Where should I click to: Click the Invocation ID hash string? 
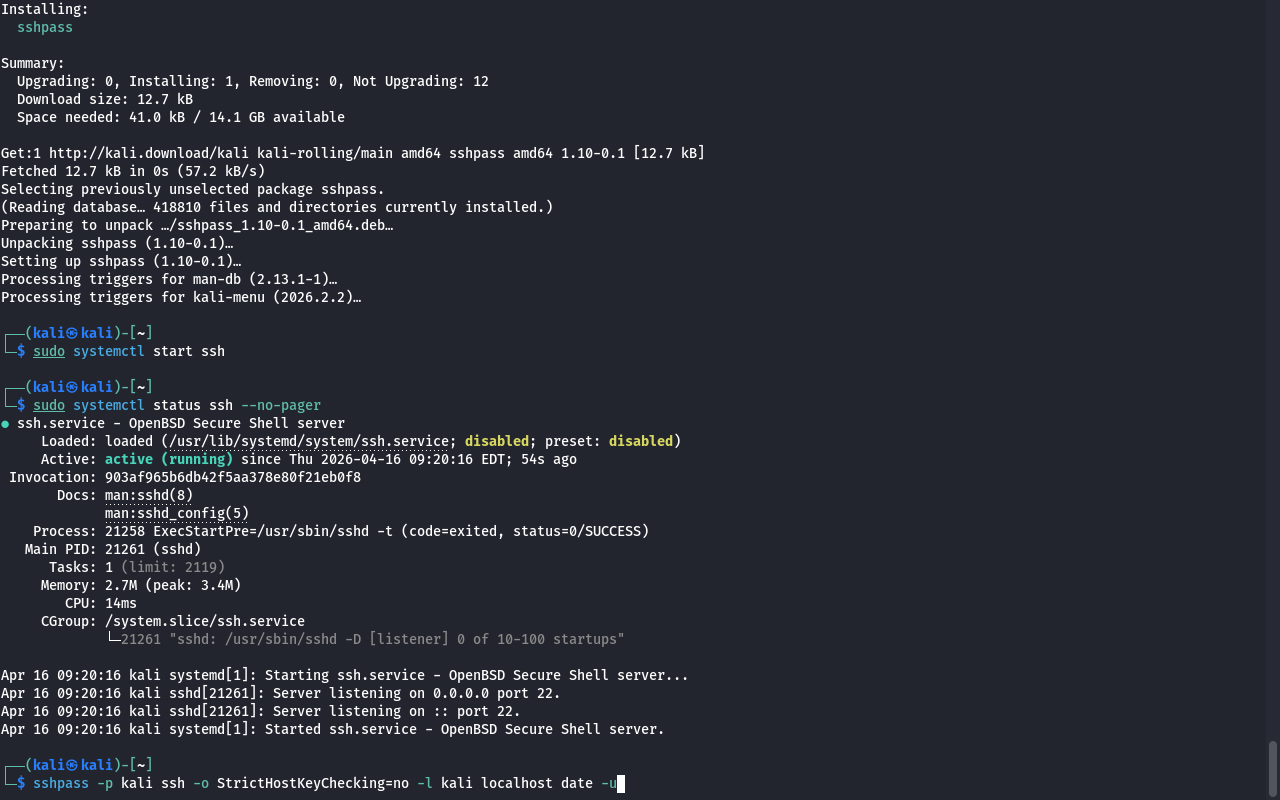(233, 477)
